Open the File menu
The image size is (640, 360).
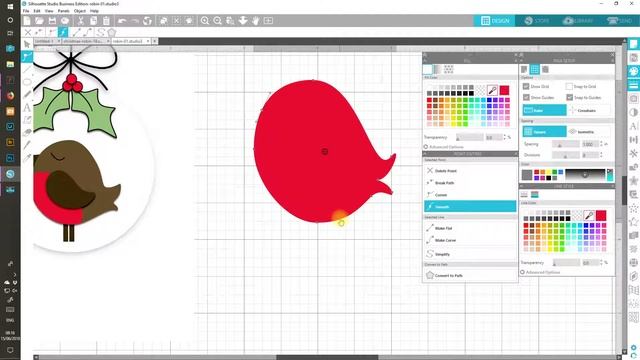coord(26,11)
